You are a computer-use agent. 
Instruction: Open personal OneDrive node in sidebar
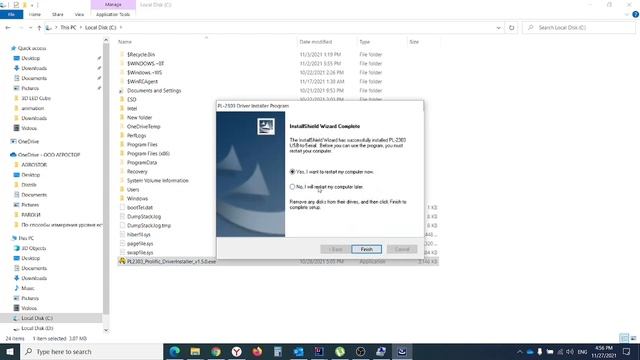point(28,142)
